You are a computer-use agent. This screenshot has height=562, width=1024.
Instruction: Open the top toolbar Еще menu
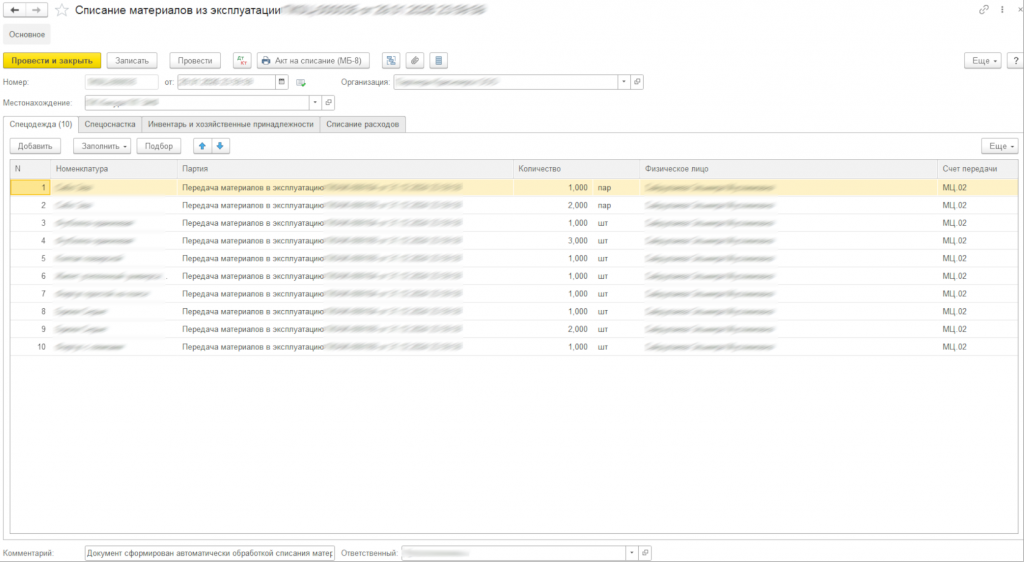point(983,61)
